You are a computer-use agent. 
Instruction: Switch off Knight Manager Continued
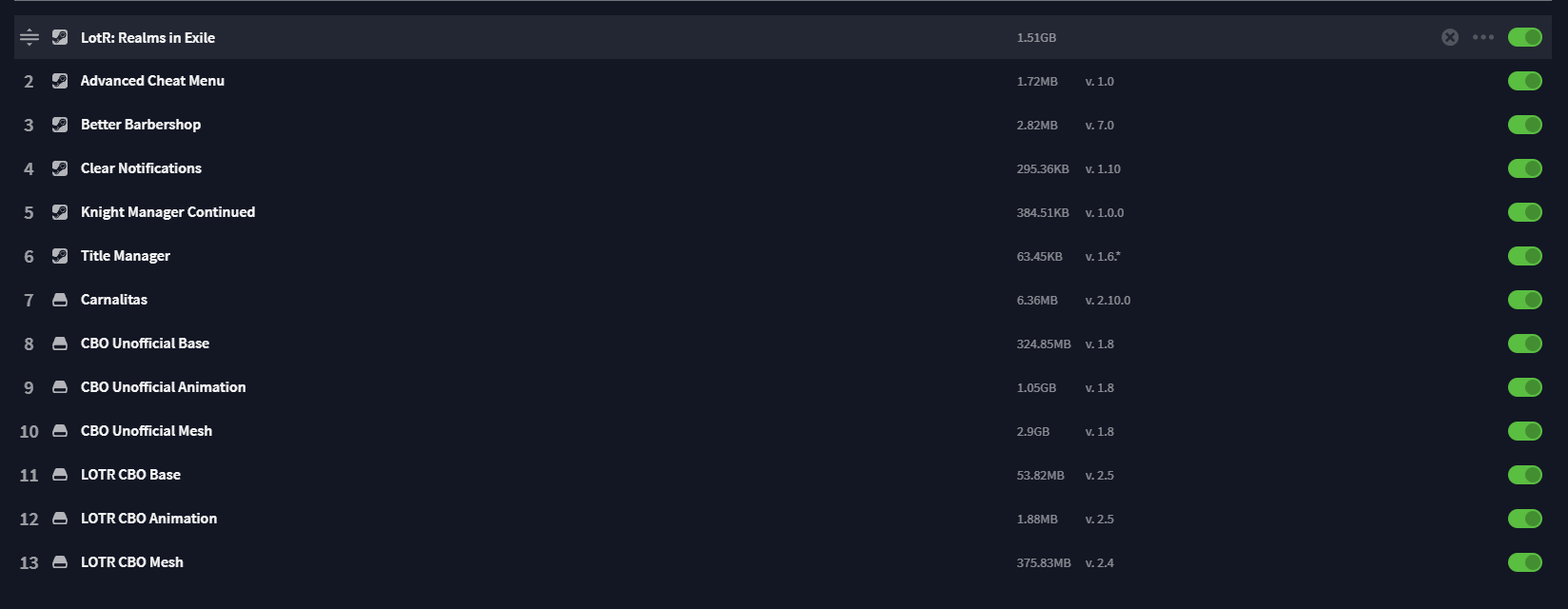(1525, 212)
